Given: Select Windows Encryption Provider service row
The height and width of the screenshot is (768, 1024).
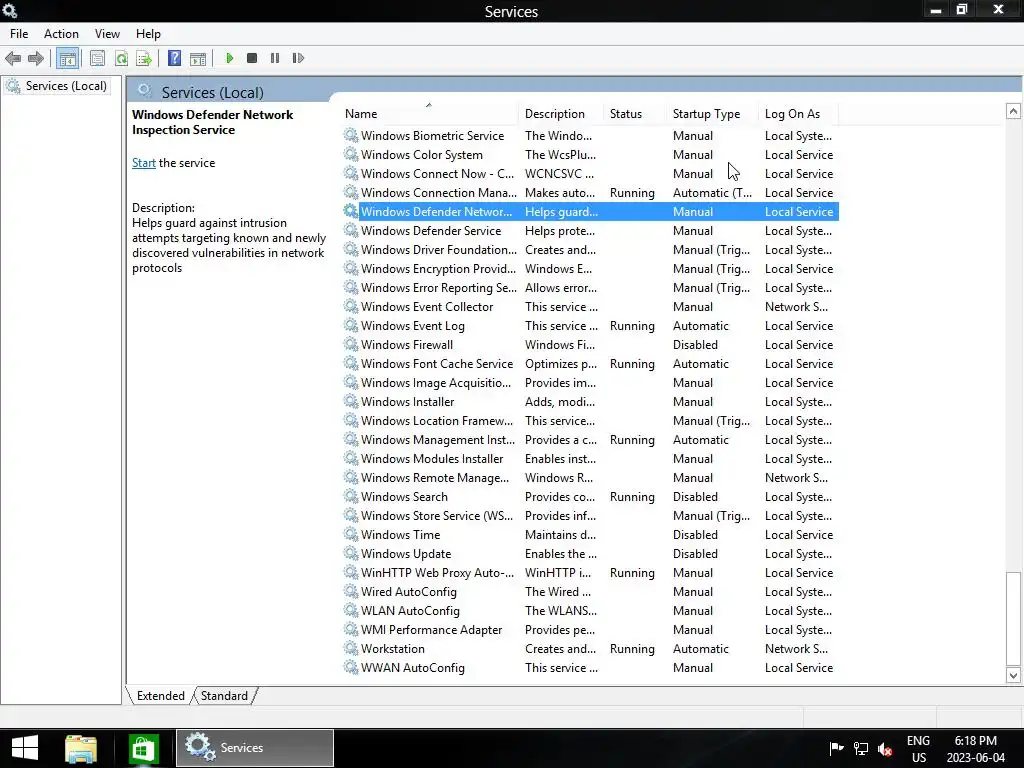Looking at the screenshot, I should pyautogui.click(x=590, y=268).
